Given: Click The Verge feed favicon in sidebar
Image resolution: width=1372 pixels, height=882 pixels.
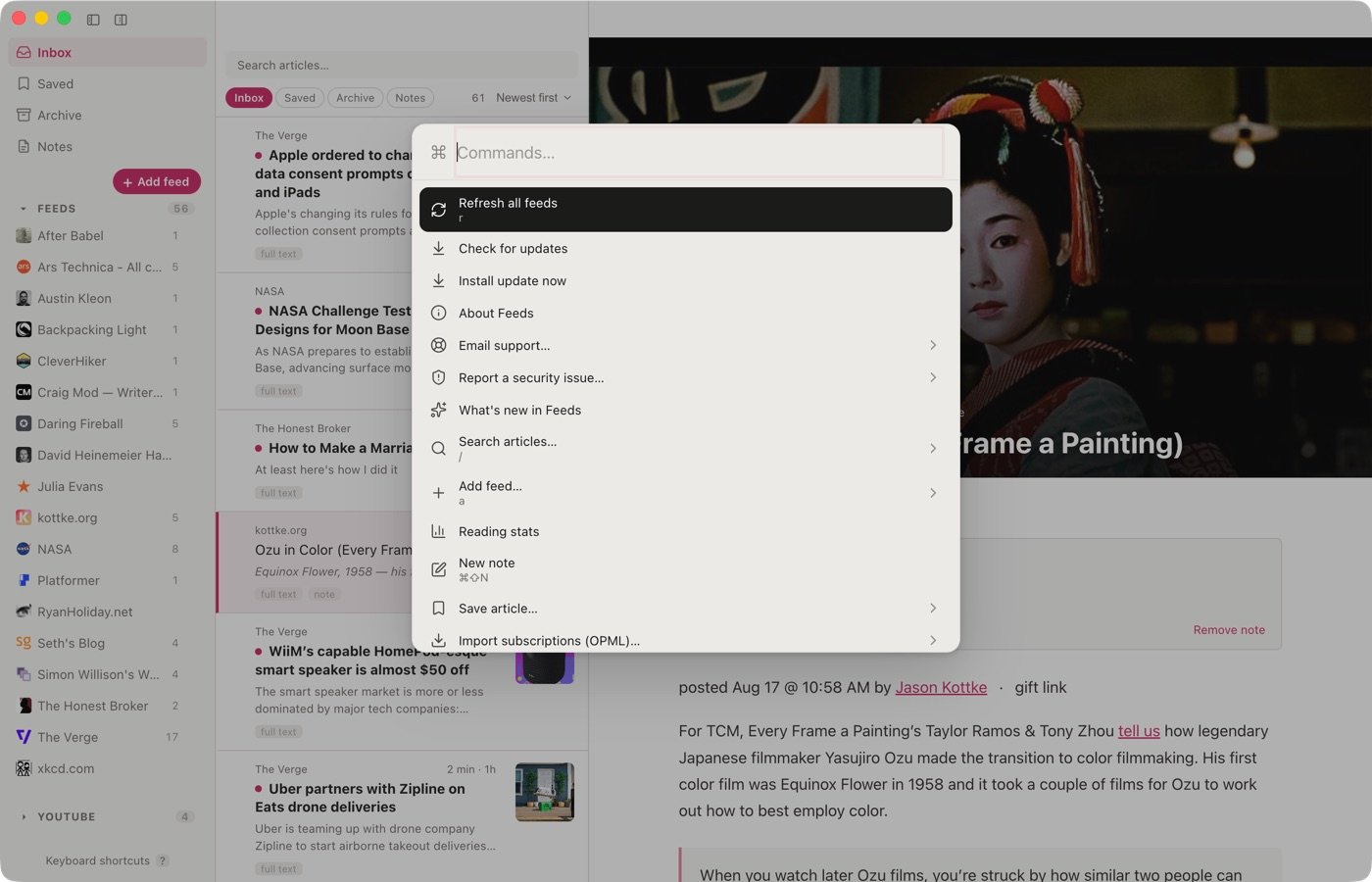Looking at the screenshot, I should tap(24, 738).
